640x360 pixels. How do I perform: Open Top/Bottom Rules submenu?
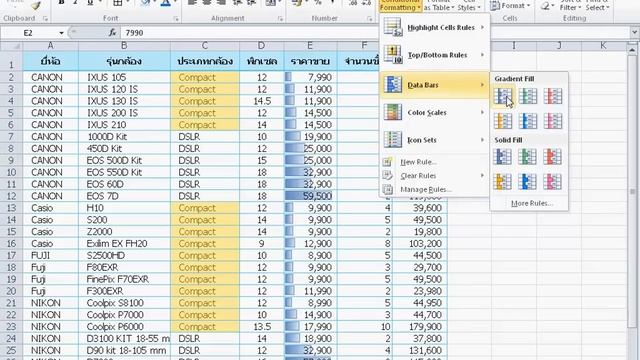[434, 55]
